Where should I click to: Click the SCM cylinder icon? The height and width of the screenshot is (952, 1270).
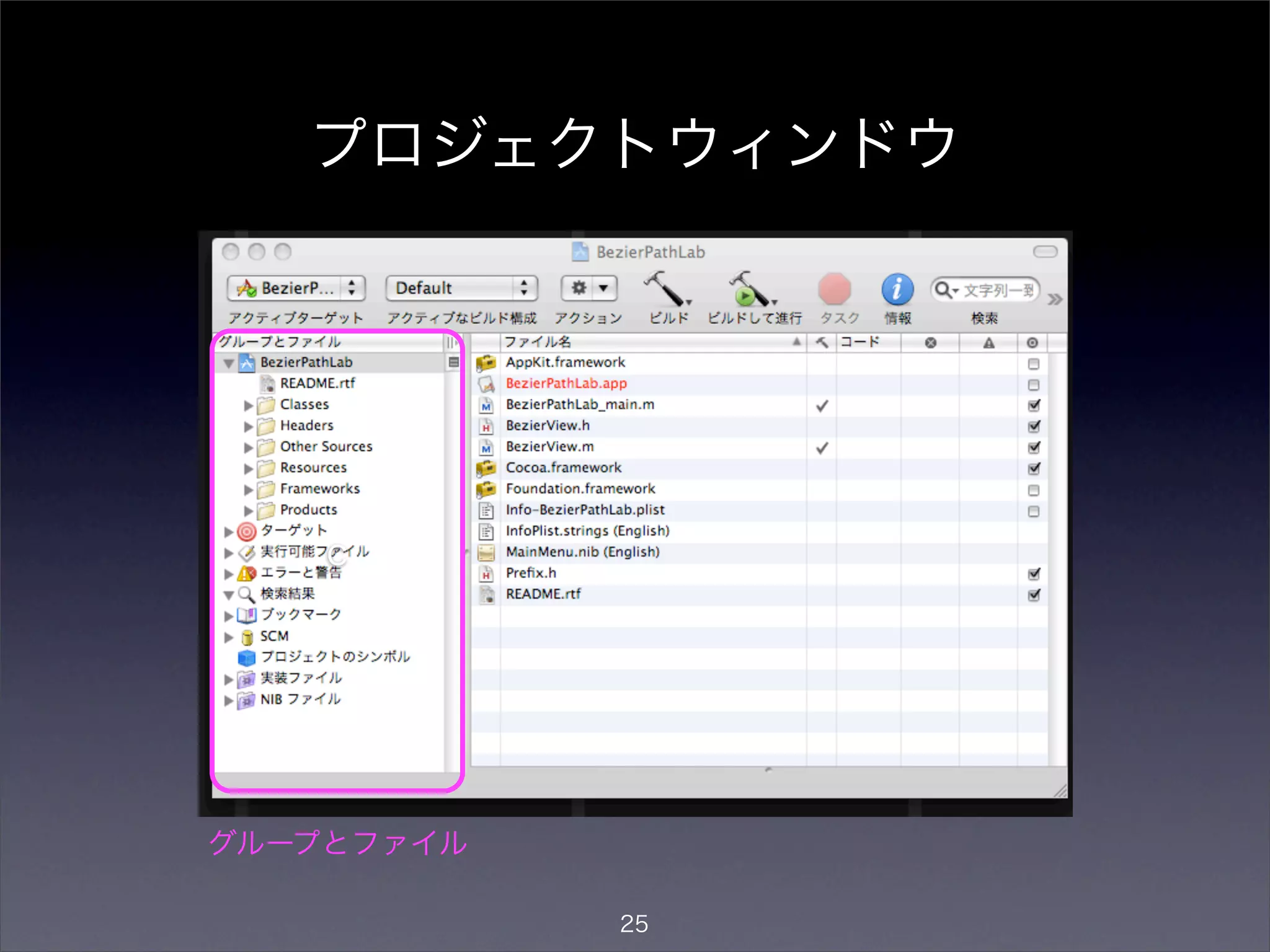point(247,637)
